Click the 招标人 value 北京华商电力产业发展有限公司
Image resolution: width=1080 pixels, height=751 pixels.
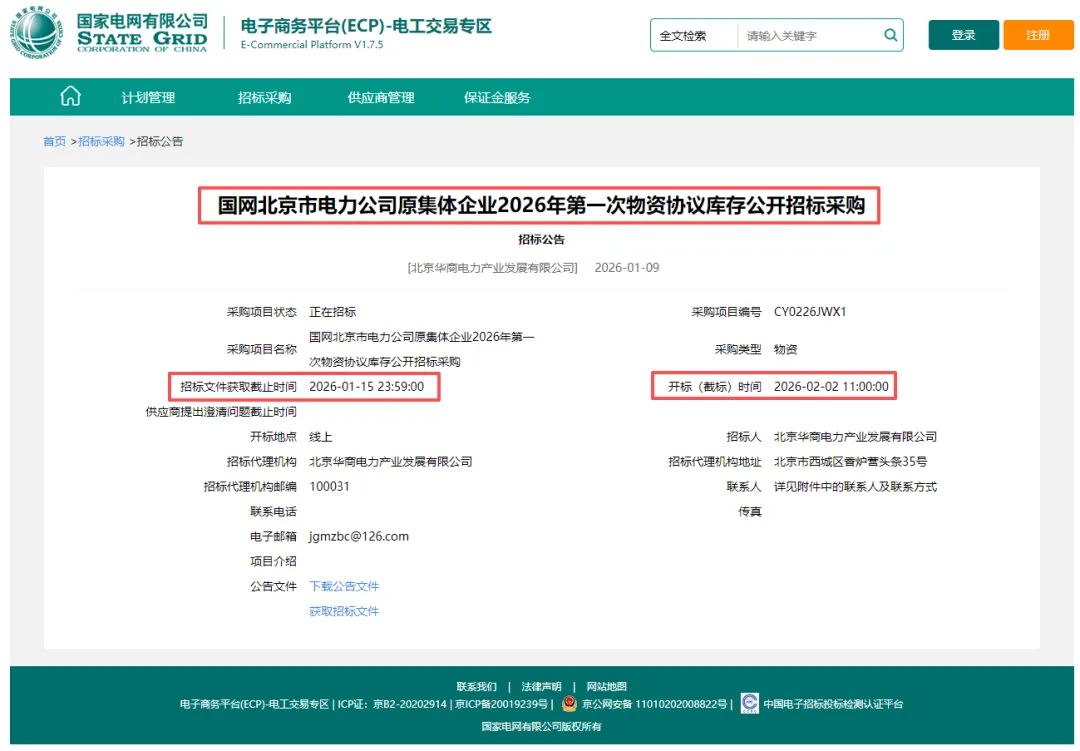855,436
